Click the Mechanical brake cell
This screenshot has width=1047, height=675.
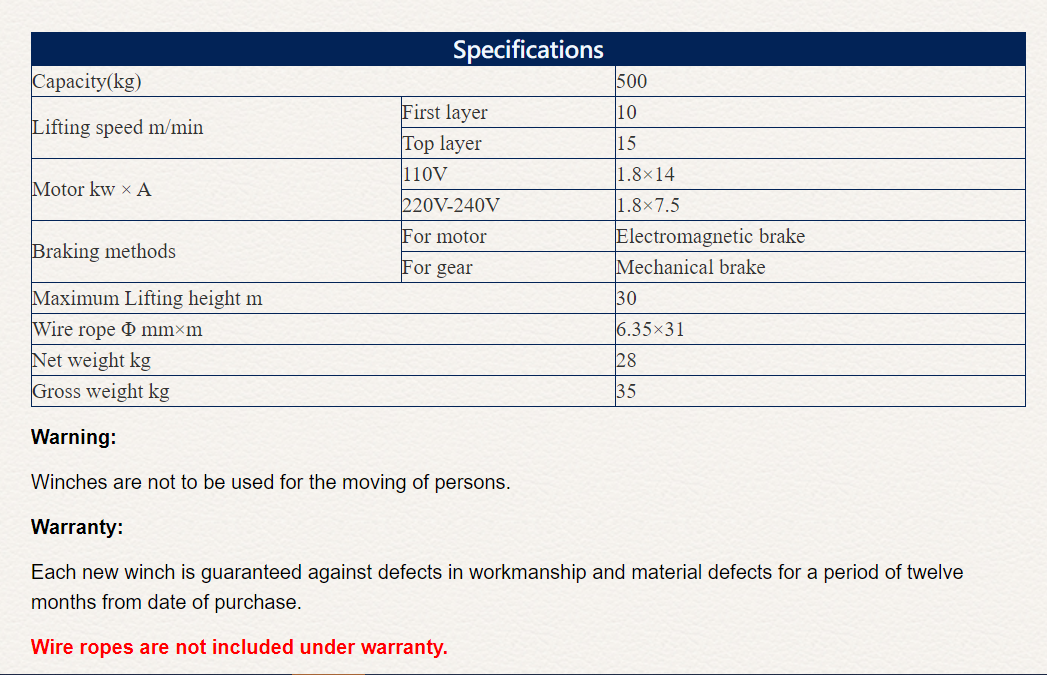pos(820,267)
